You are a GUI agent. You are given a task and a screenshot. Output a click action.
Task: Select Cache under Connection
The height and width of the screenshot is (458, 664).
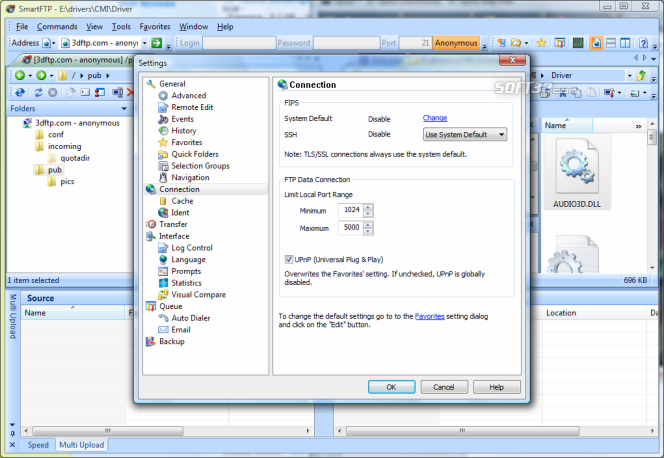(x=182, y=201)
